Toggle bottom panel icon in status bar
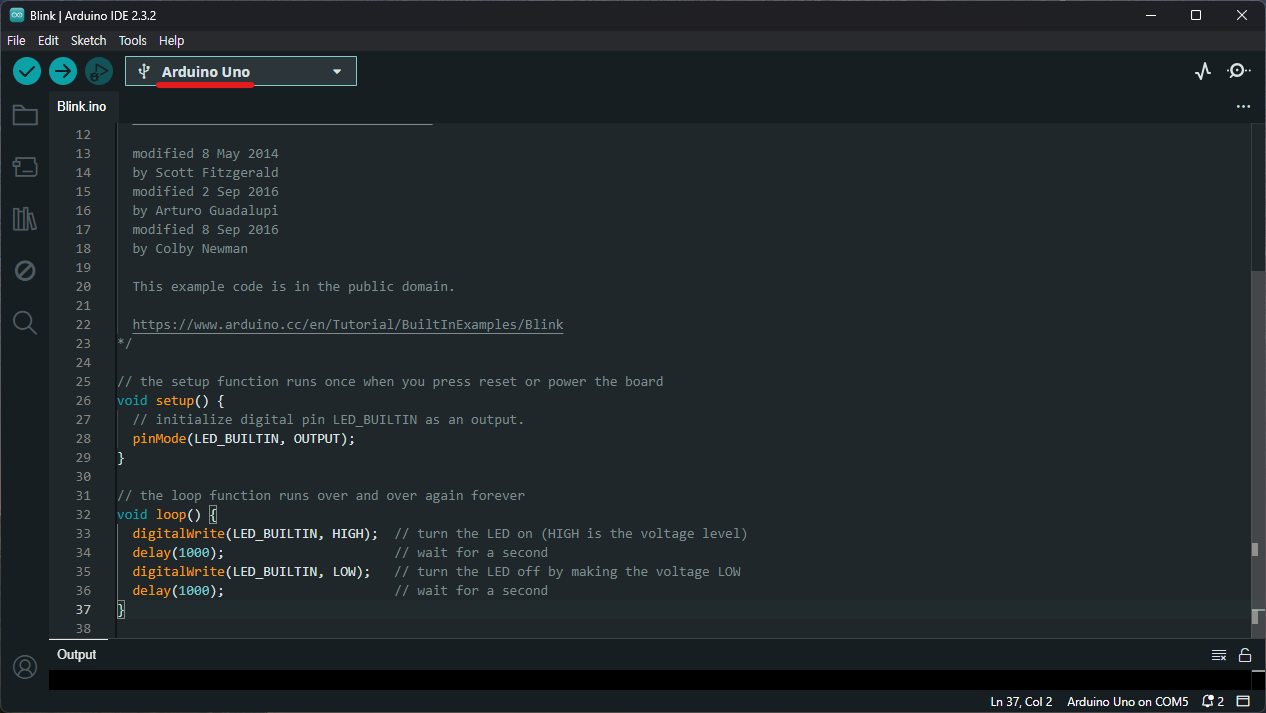 tap(1244, 701)
